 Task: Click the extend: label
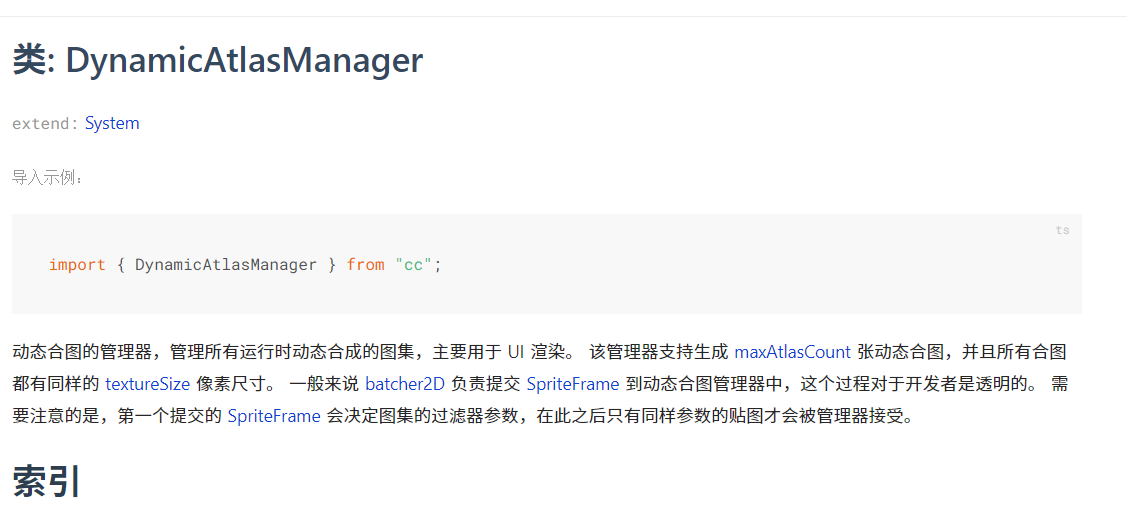(45, 124)
